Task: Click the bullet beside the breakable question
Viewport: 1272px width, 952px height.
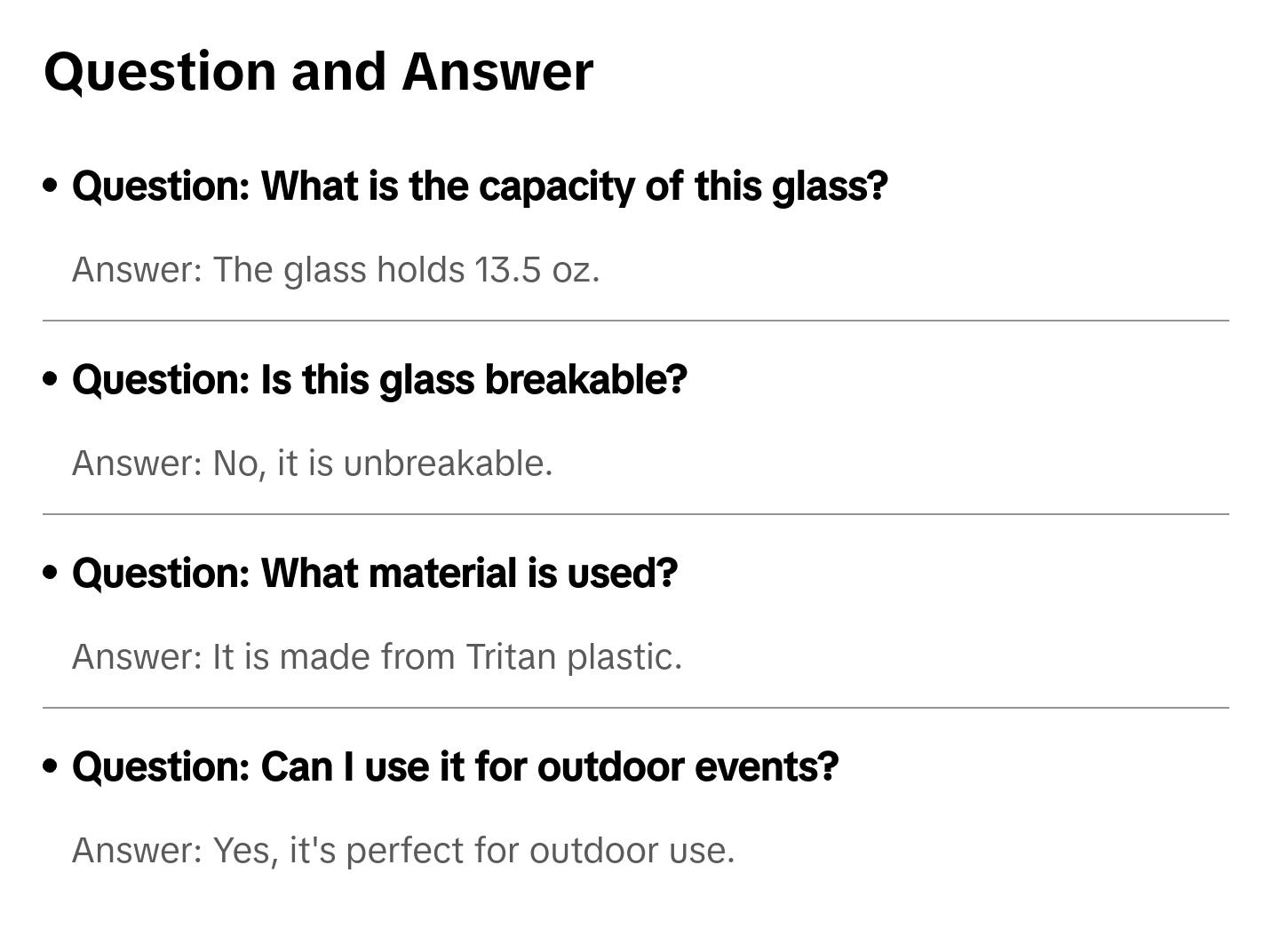Action: coord(51,379)
